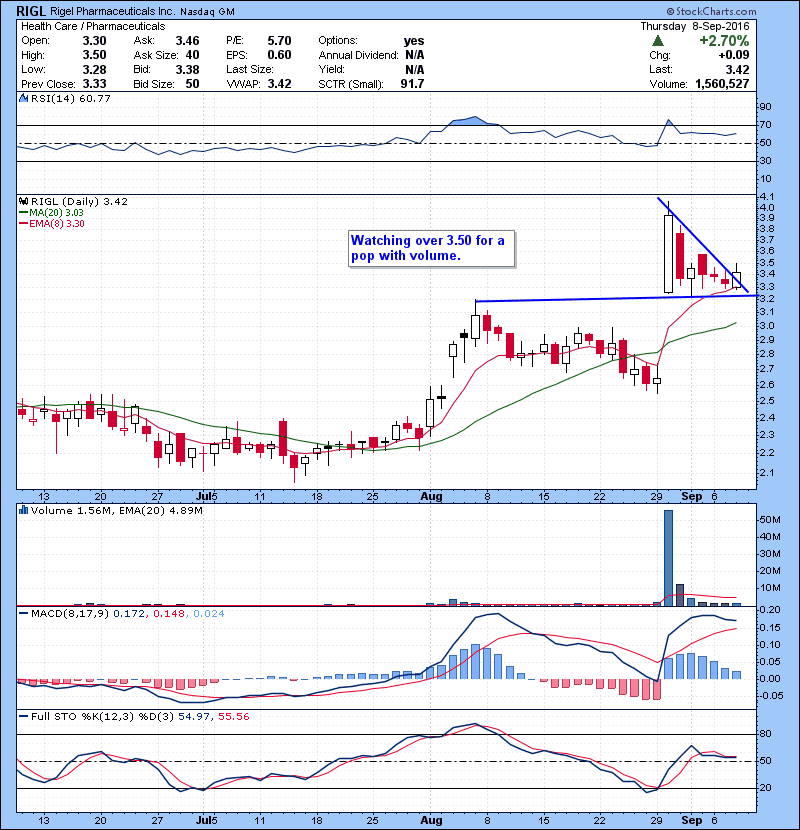Click the Prev Close value 3.33
This screenshot has width=800, height=830.
click(x=94, y=84)
